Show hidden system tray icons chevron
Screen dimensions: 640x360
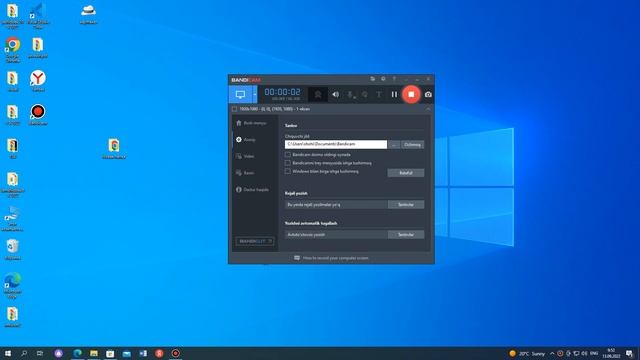click(552, 353)
